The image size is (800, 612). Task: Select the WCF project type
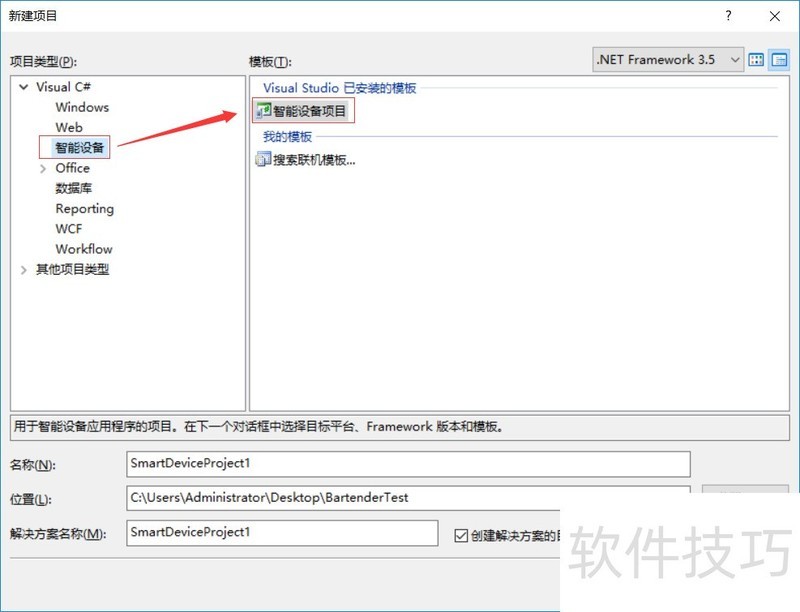[70, 228]
